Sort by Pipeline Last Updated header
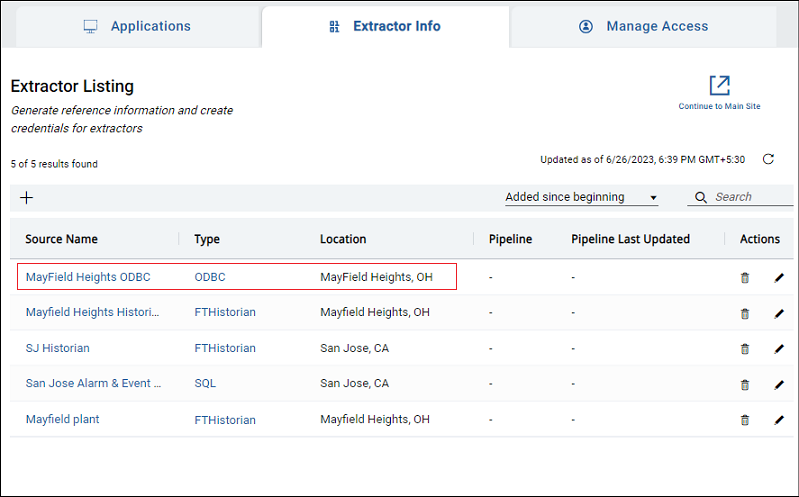 630,239
